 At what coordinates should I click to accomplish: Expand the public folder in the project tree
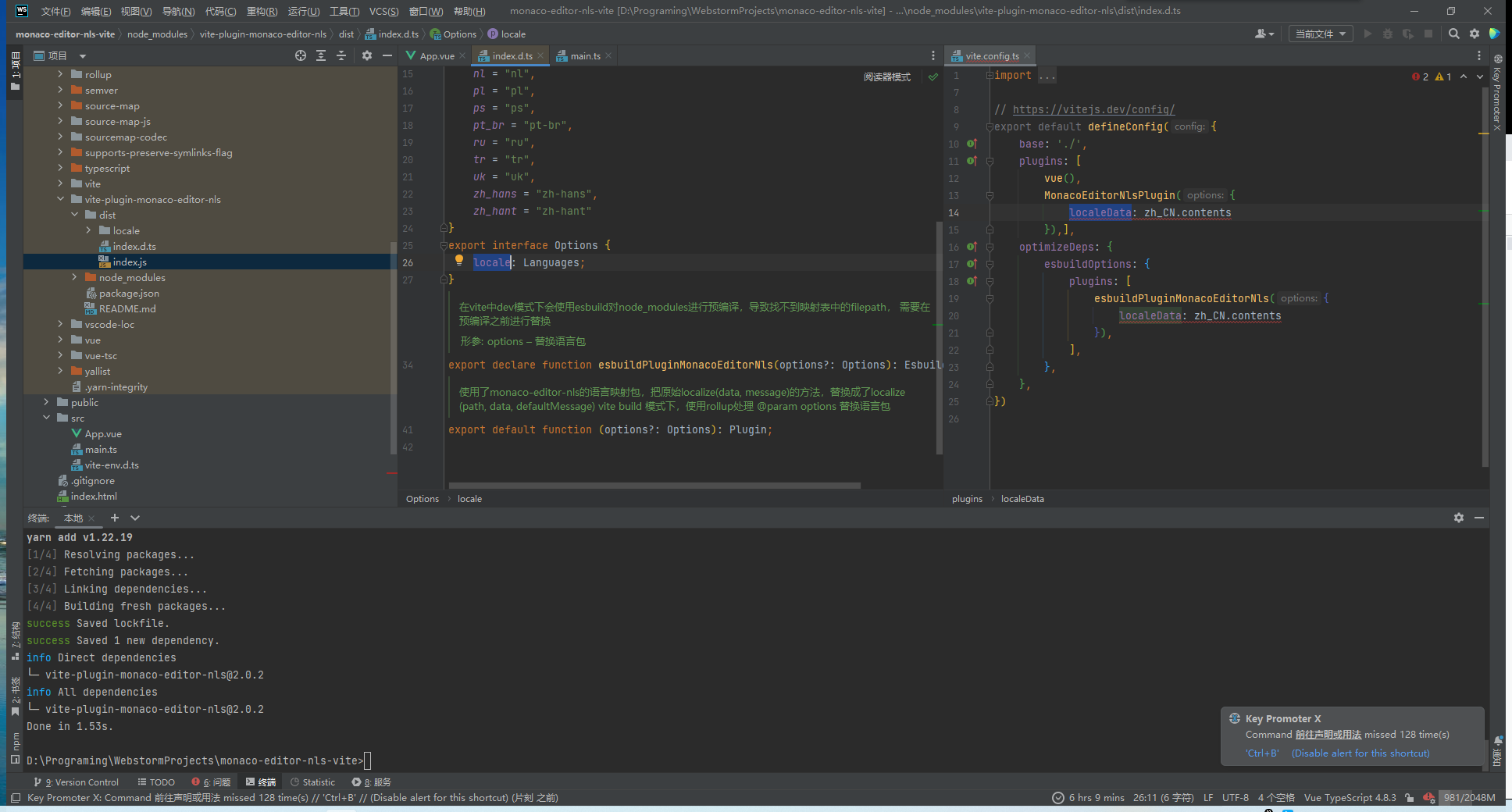click(46, 401)
